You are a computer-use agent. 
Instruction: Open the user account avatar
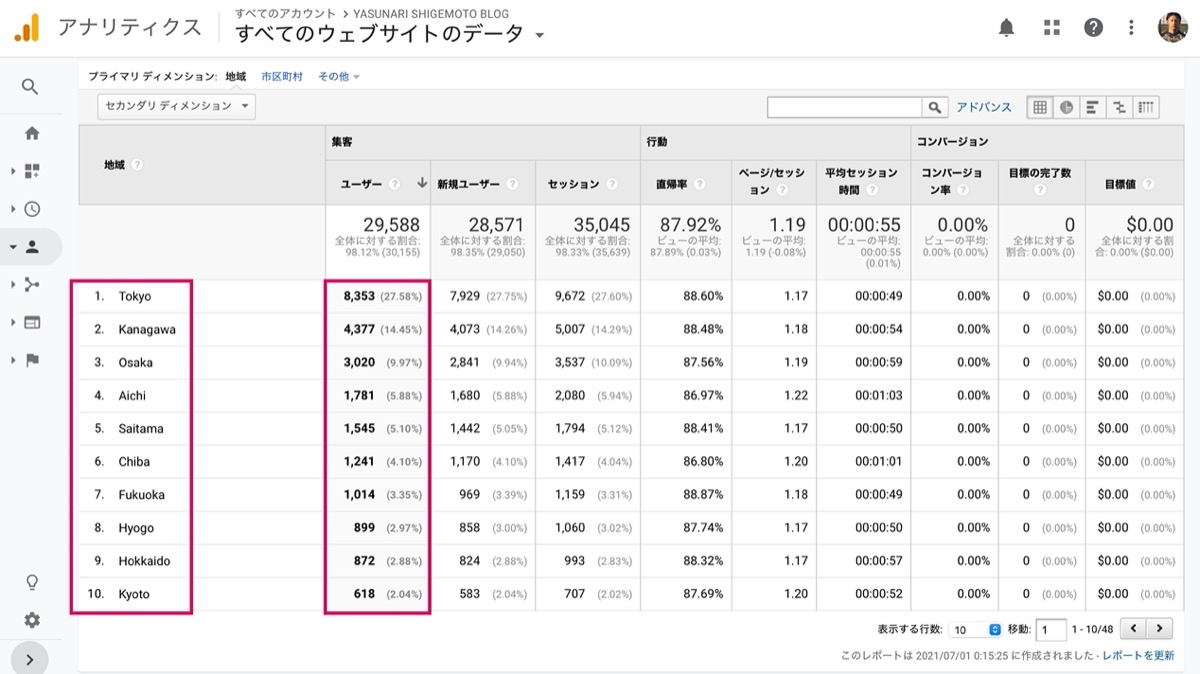pyautogui.click(x=1173, y=28)
